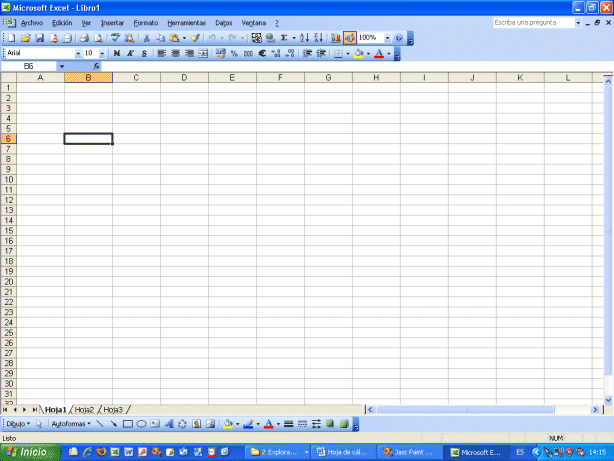Paste clipboard contents
This screenshot has width=614, height=461.
(175, 38)
